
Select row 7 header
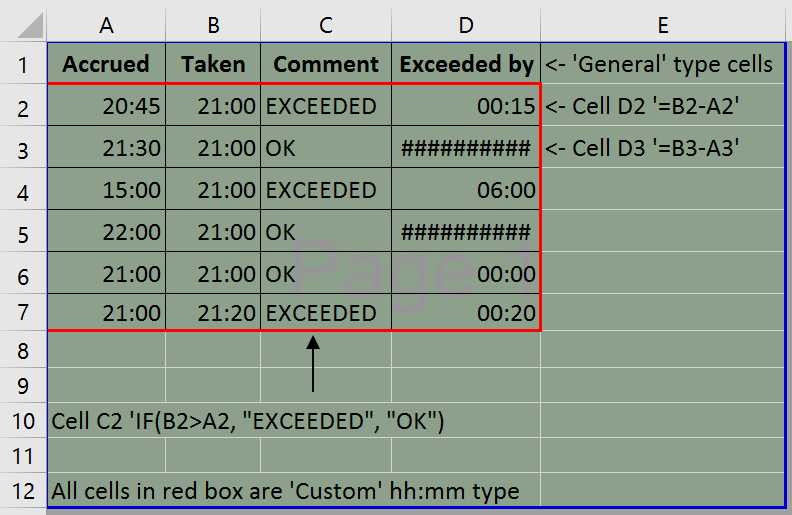23,312
